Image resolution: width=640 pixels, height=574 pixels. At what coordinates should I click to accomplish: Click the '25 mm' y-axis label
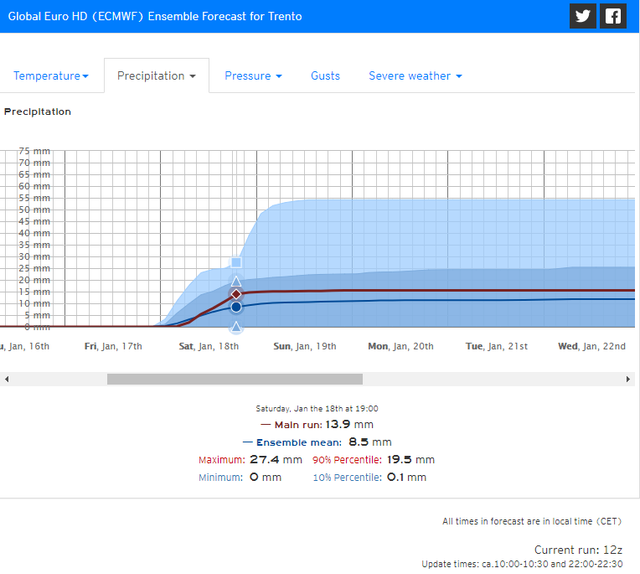pos(34,269)
